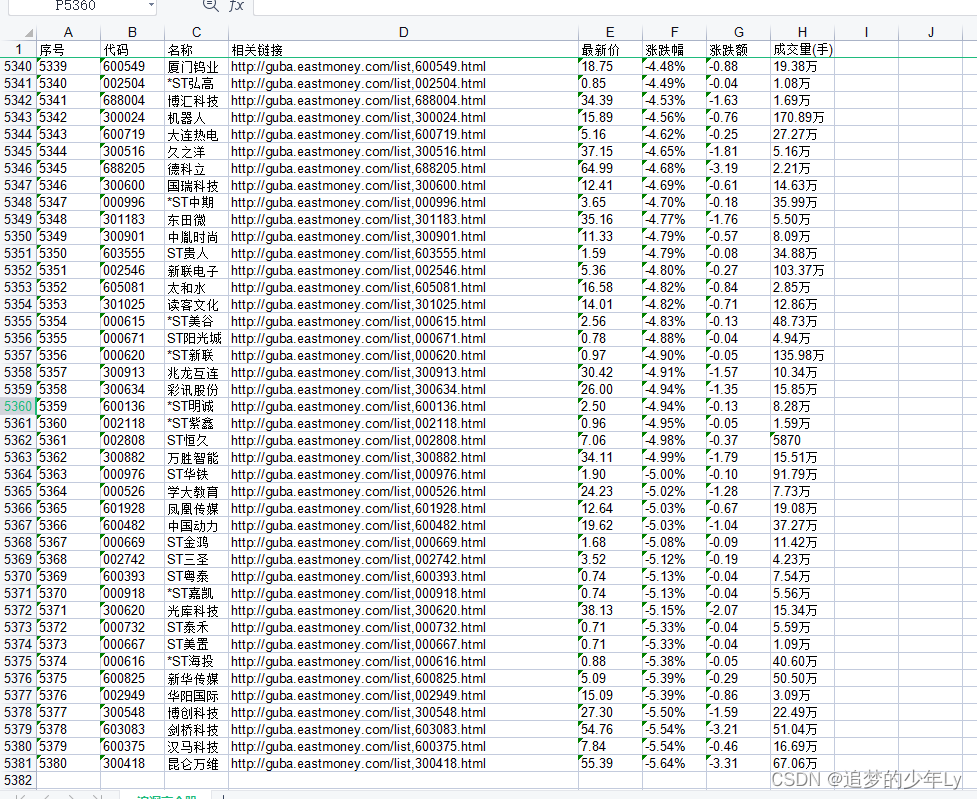The height and width of the screenshot is (799, 977).
Task: Click the cell with name 学大教育
Action: point(196,492)
